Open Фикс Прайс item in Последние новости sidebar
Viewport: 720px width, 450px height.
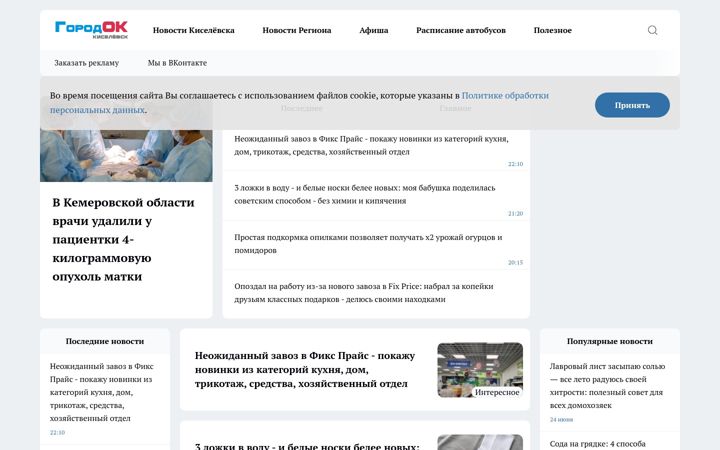(101, 392)
